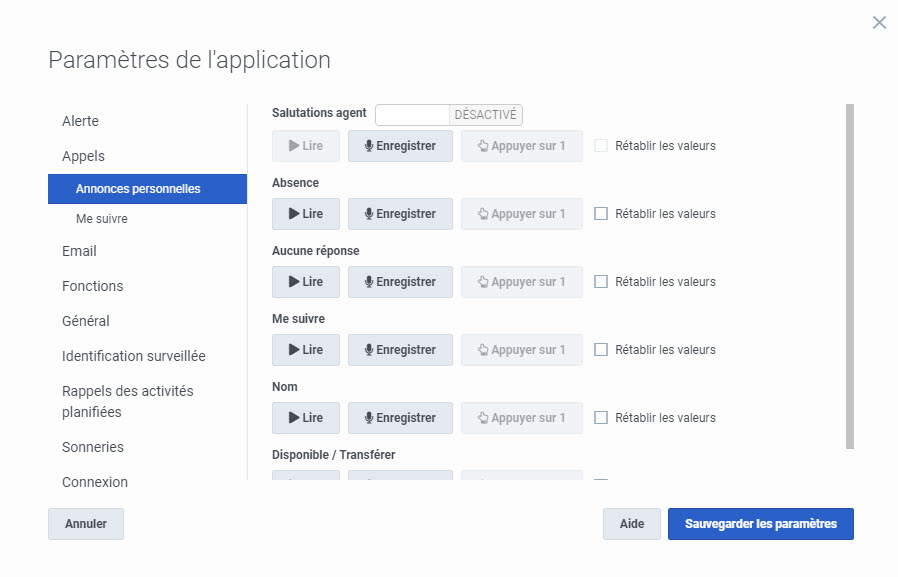The height and width of the screenshot is (577, 898).
Task: Click the vertical scrollbar of announcements list
Action: (850, 276)
